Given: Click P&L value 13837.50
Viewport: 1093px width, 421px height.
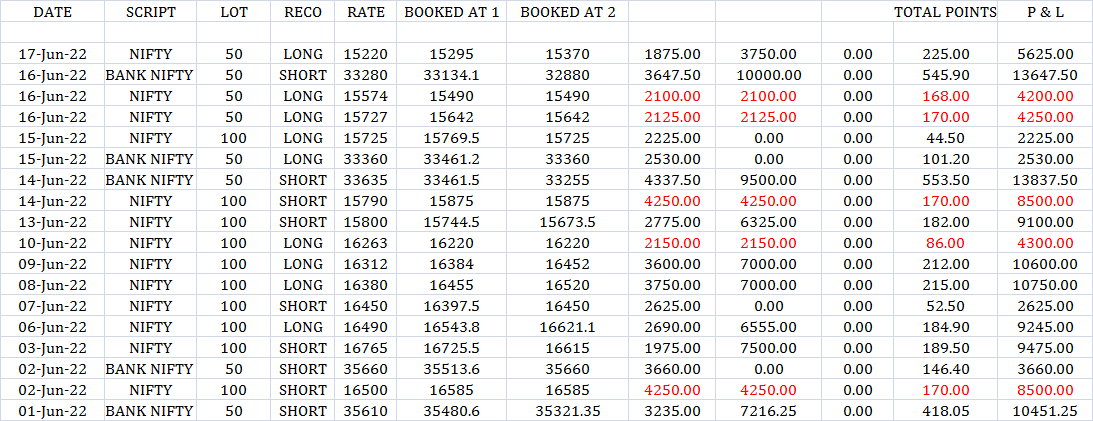Looking at the screenshot, I should [1045, 180].
